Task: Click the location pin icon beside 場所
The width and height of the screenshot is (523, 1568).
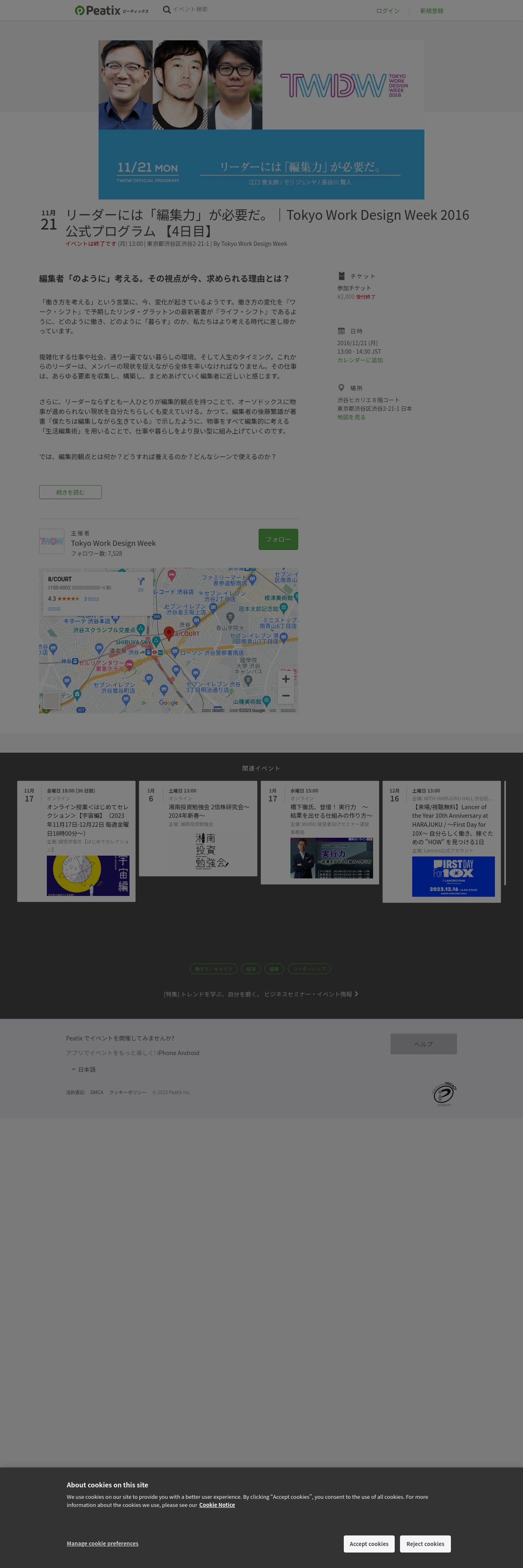Action: 341,388
